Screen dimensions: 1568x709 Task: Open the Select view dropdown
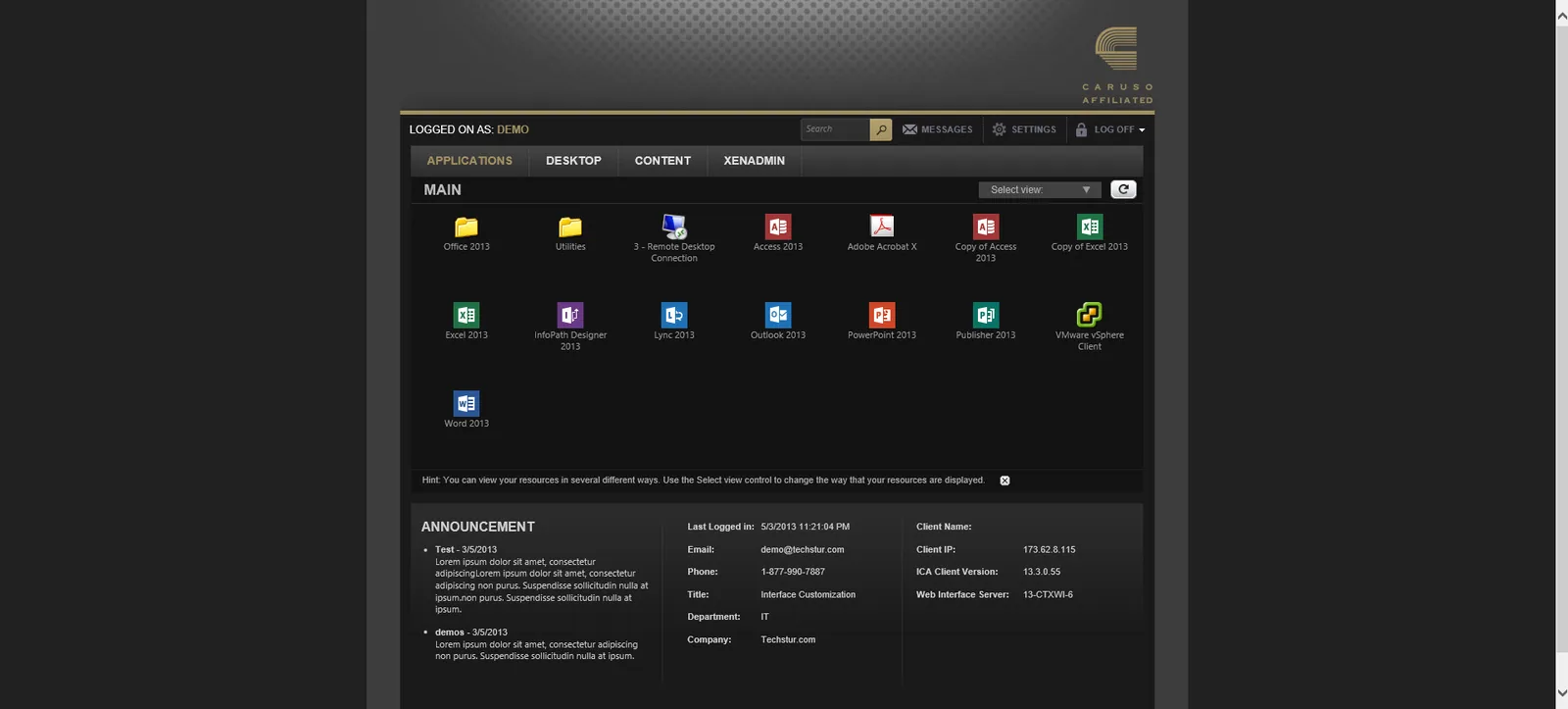[1040, 190]
